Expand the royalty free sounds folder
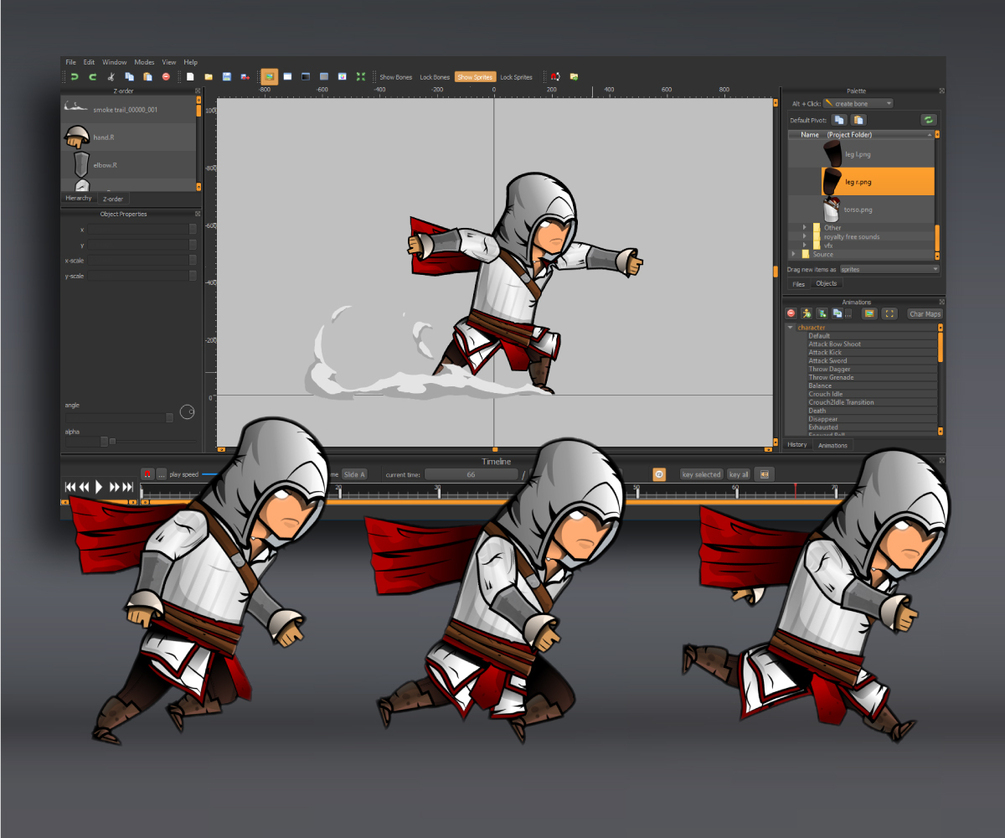Viewport: 1005px width, 838px height. 804,236
